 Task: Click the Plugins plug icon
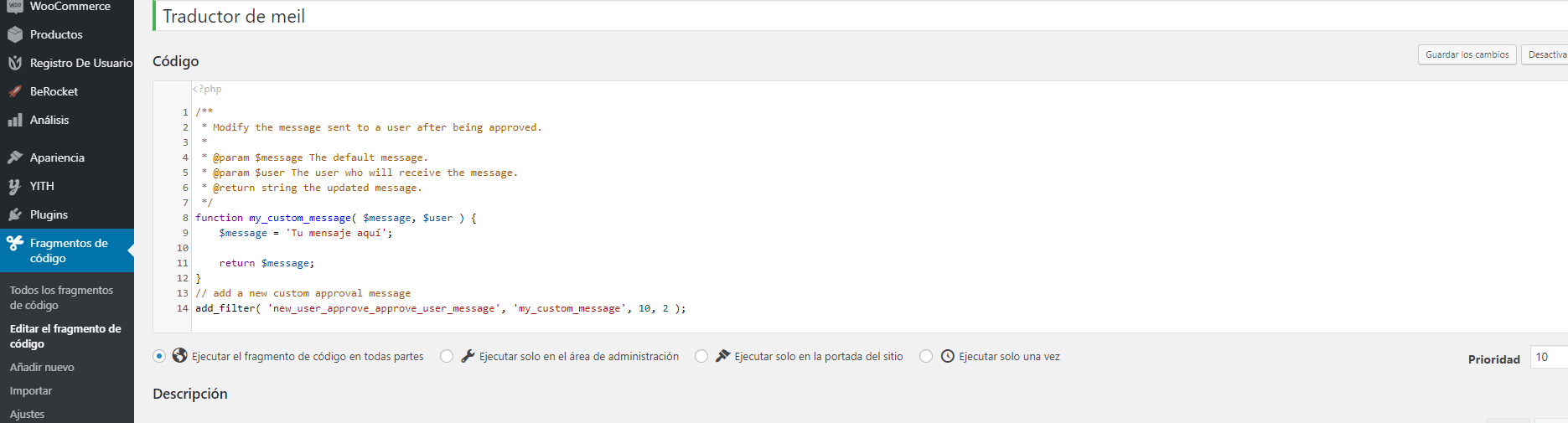(15, 214)
